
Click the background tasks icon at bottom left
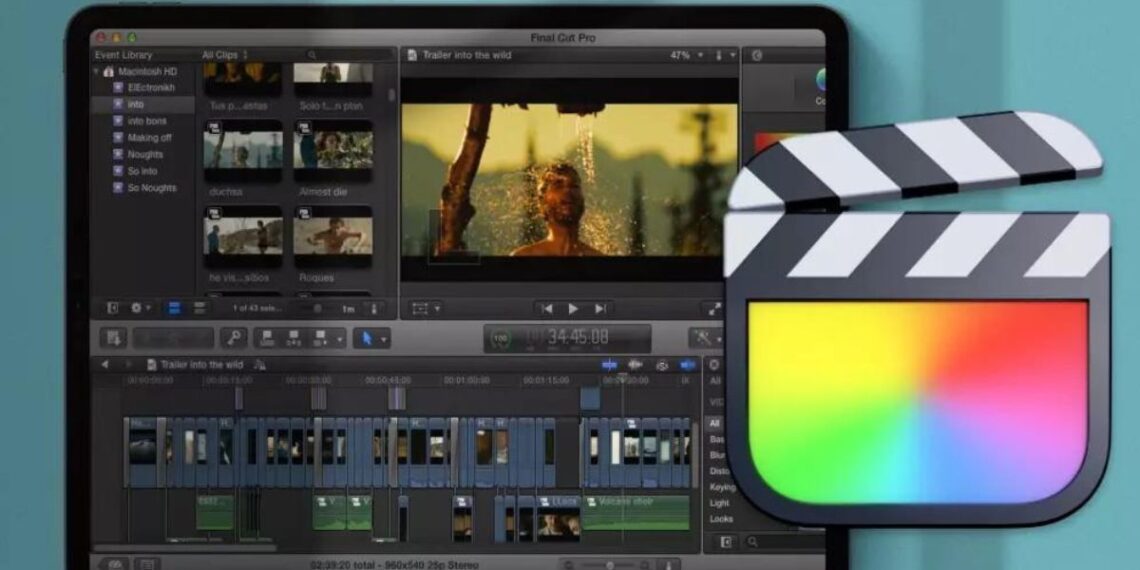pyautogui.click(x=113, y=564)
